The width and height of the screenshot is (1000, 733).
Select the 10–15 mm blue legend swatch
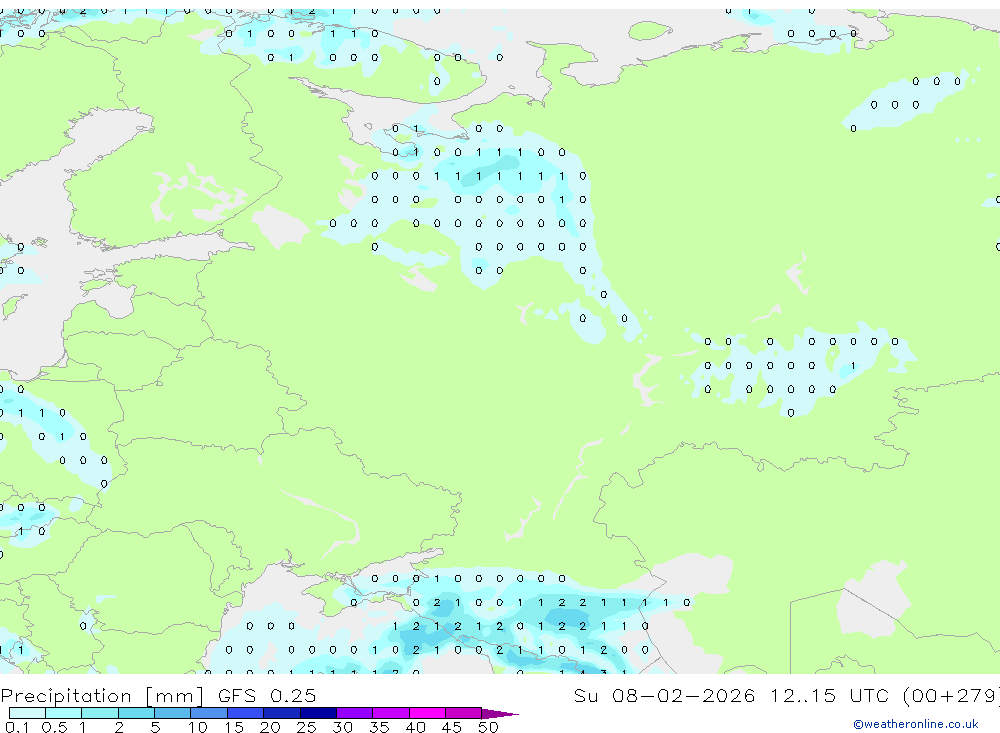[209, 713]
